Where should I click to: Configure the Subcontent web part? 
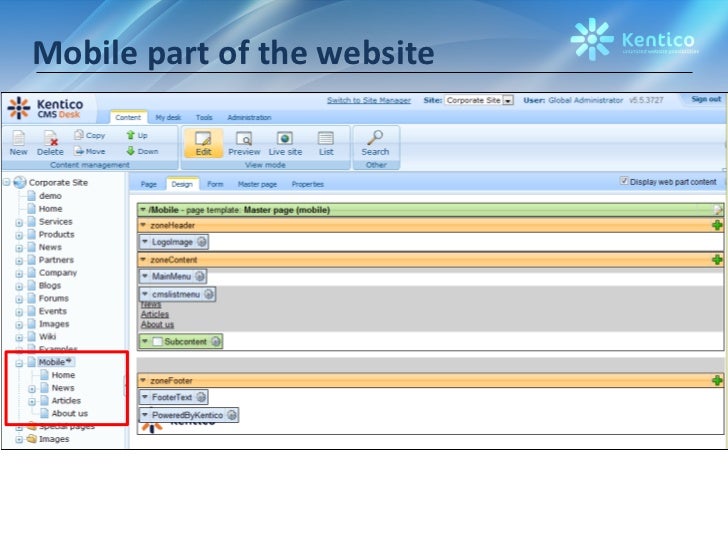coord(215,341)
